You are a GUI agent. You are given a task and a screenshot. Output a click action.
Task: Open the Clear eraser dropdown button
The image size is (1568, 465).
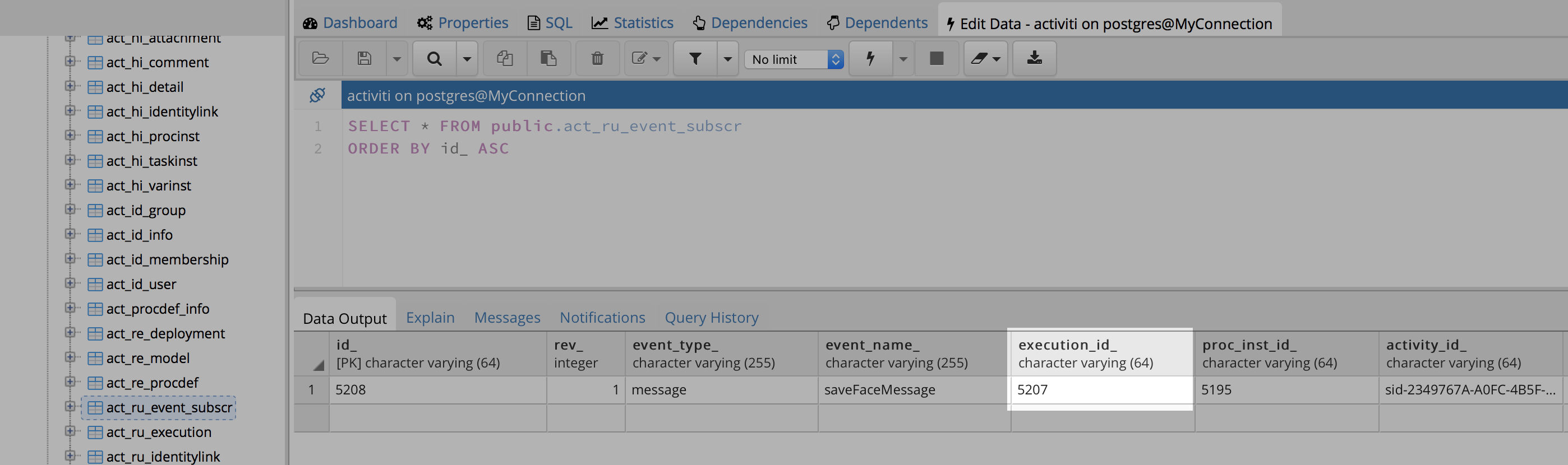coord(985,58)
